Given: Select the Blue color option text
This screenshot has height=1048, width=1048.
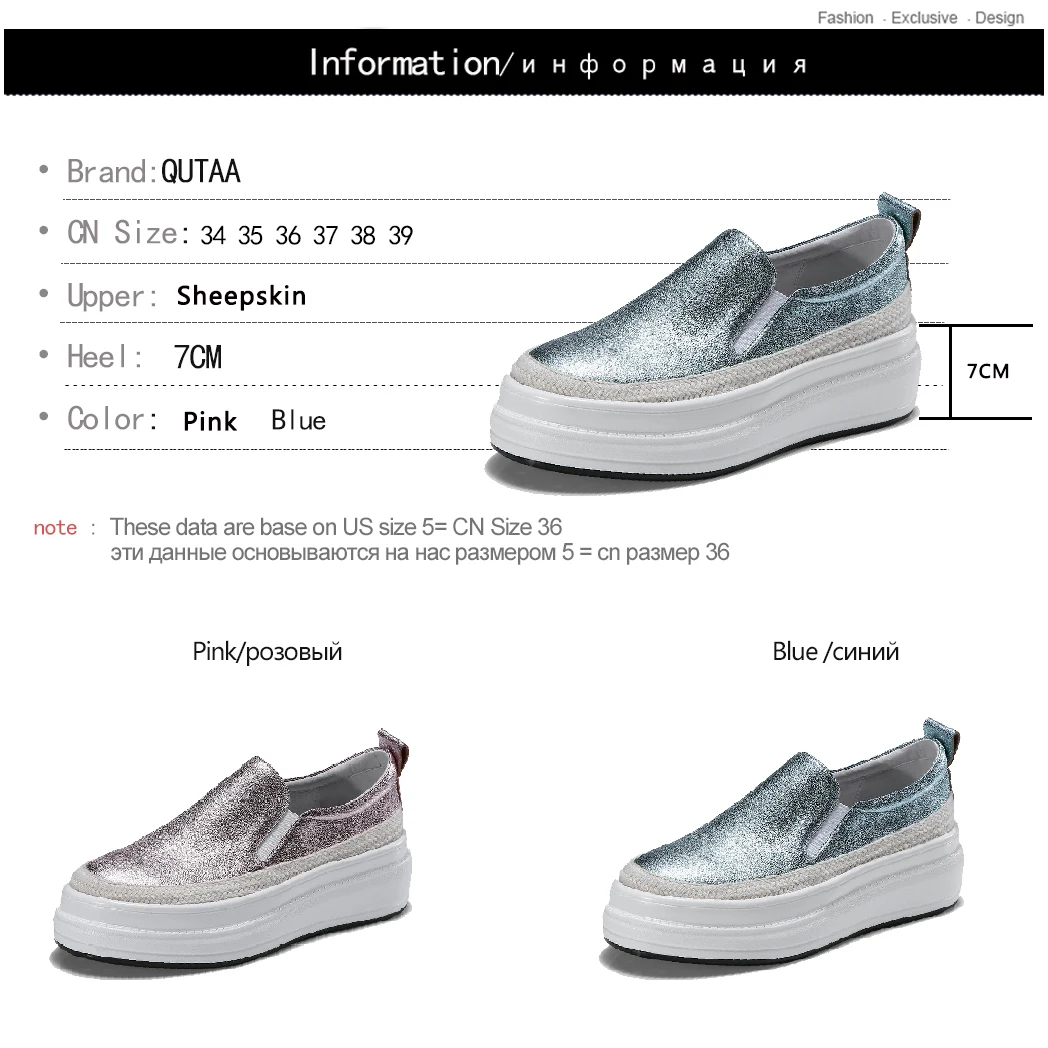Looking at the screenshot, I should [298, 420].
